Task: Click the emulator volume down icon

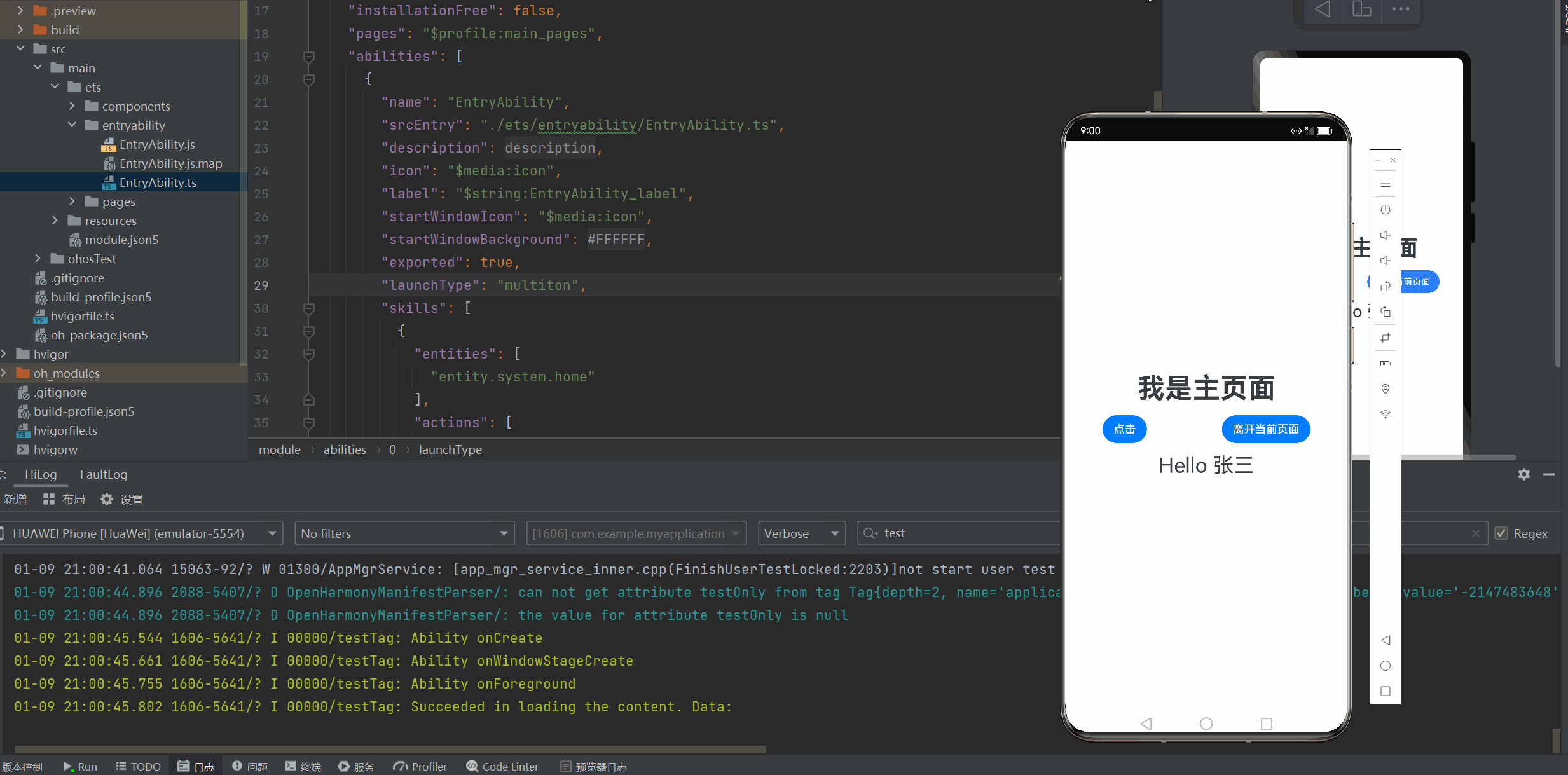Action: pyautogui.click(x=1386, y=261)
